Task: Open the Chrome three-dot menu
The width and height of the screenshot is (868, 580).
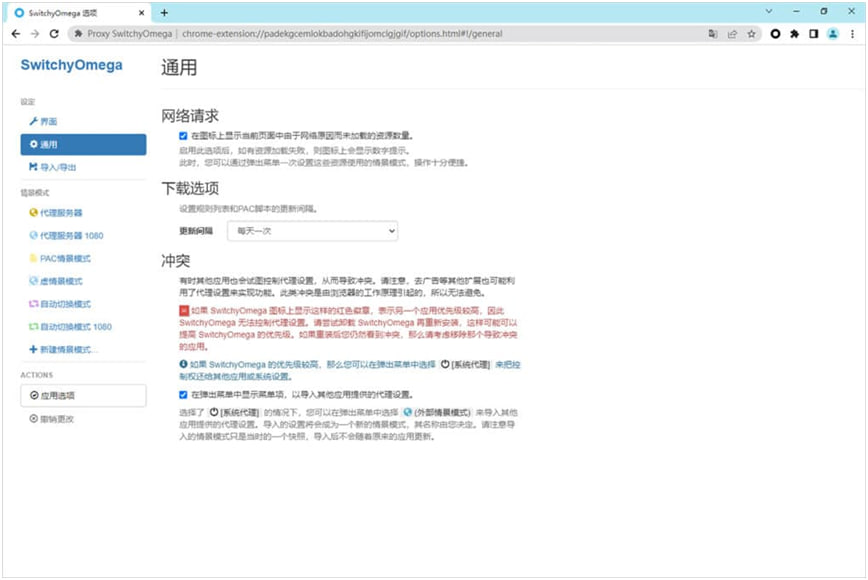Action: click(851, 33)
